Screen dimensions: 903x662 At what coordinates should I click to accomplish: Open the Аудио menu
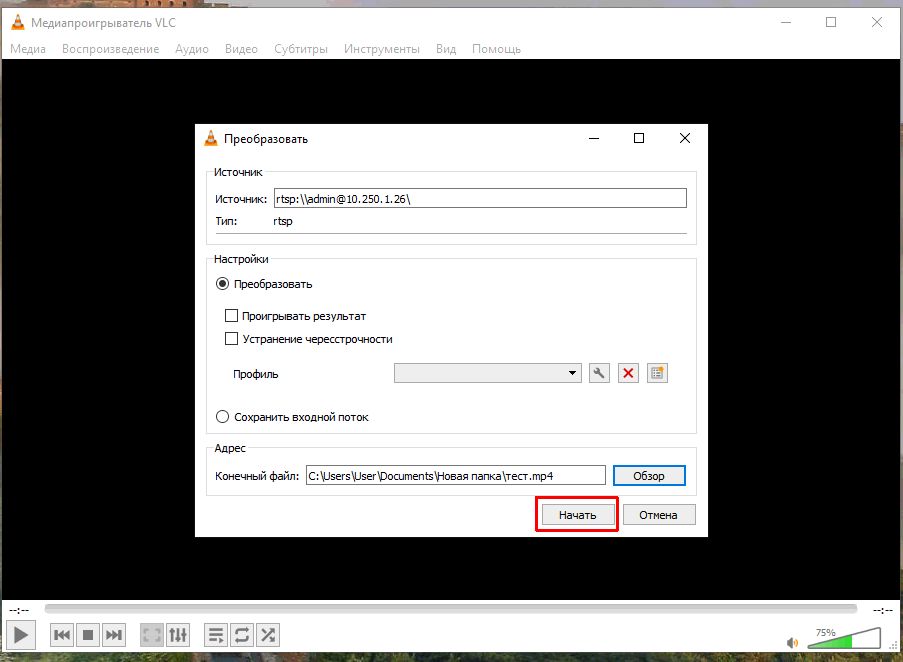click(x=192, y=49)
